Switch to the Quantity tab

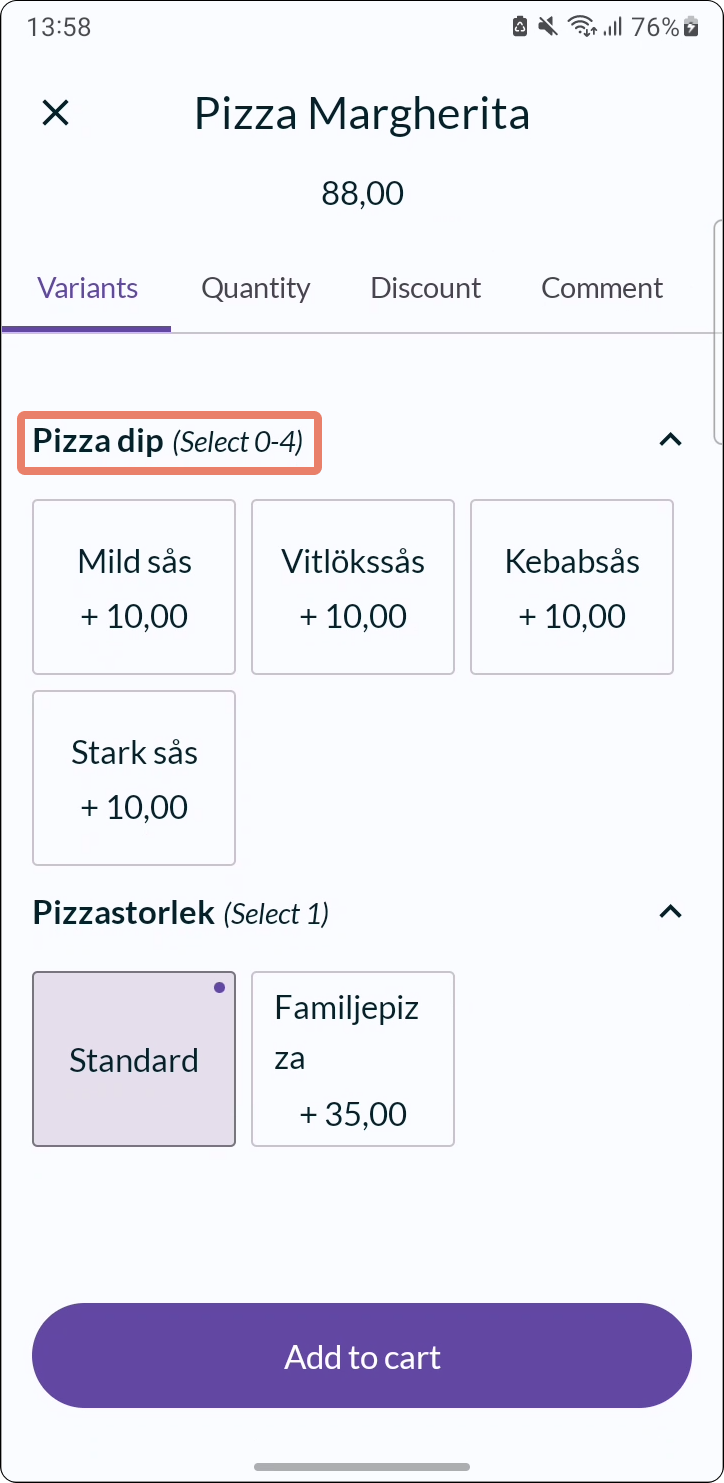click(x=256, y=289)
